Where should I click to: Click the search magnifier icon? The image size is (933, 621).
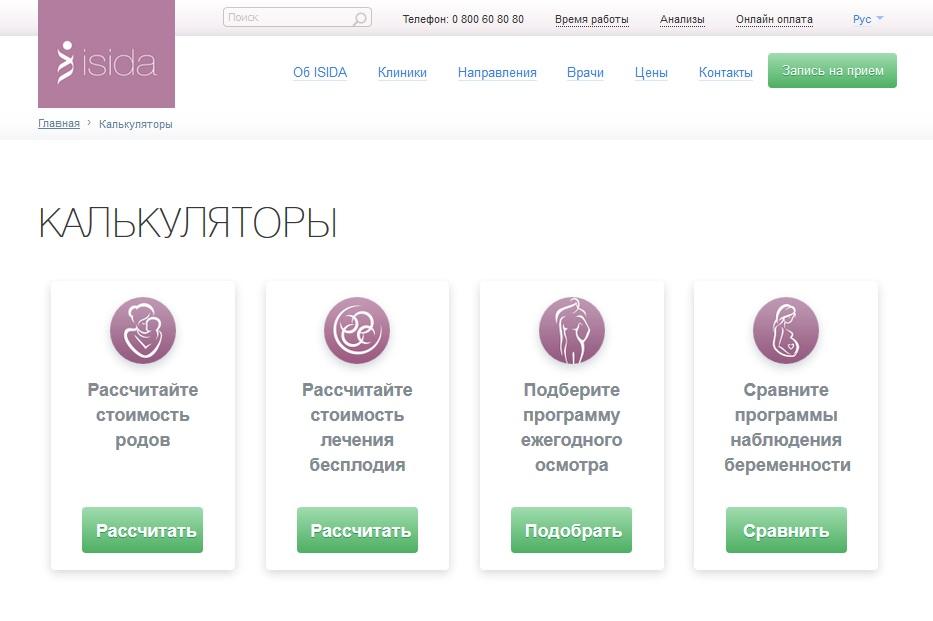pyautogui.click(x=359, y=18)
